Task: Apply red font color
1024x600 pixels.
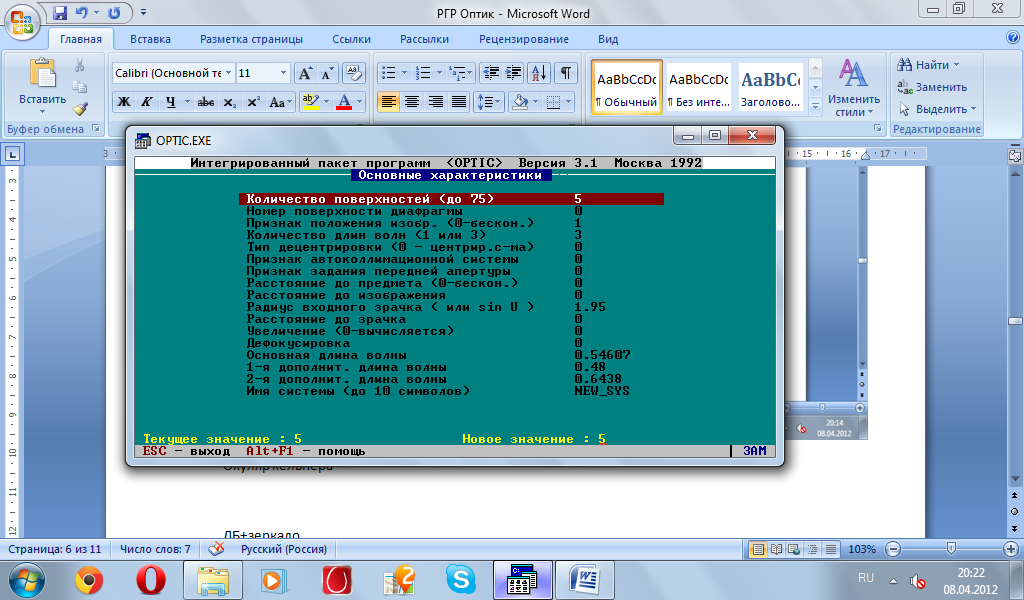Action: (344, 102)
